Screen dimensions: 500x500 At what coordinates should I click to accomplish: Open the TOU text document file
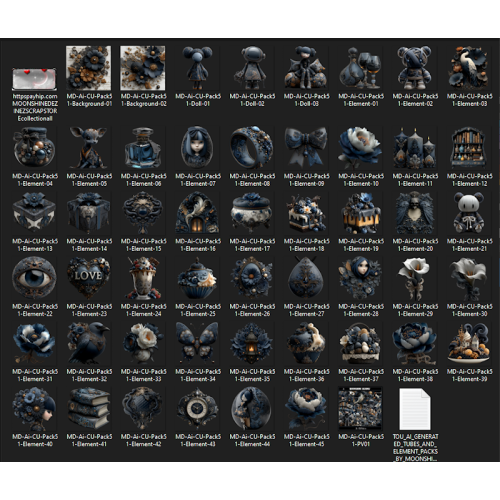click(x=415, y=409)
